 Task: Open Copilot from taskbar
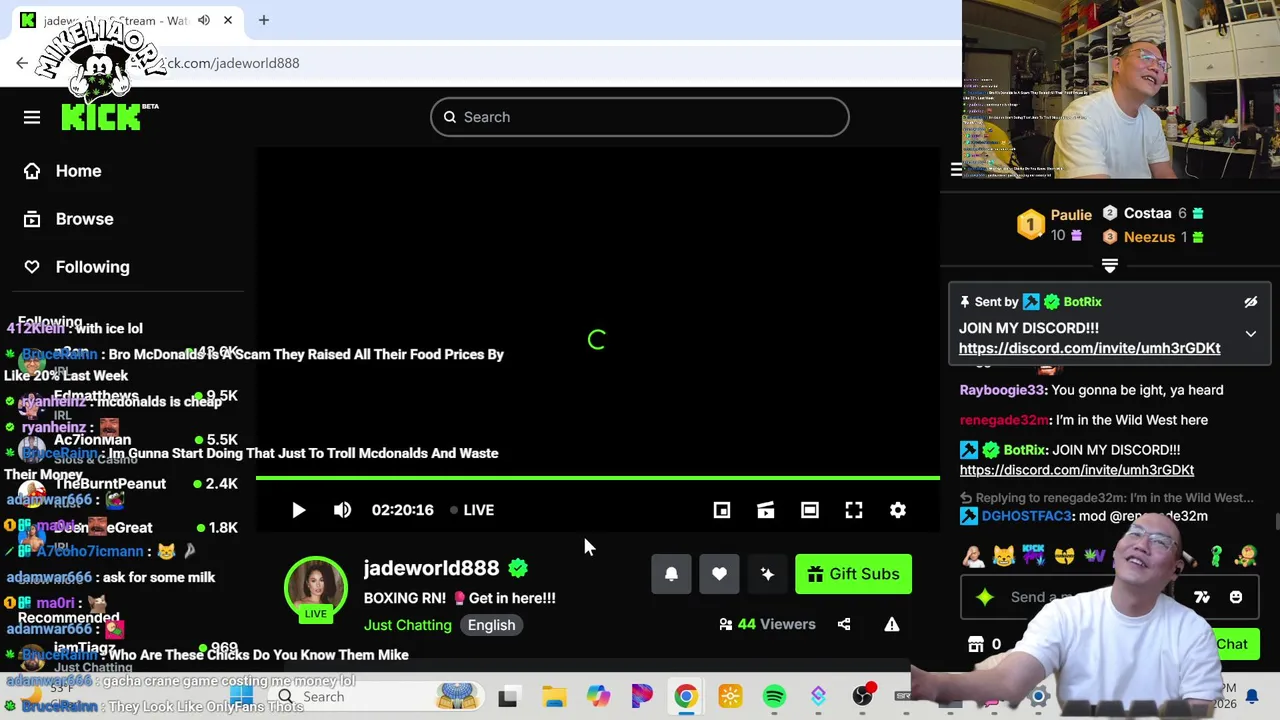click(x=598, y=697)
